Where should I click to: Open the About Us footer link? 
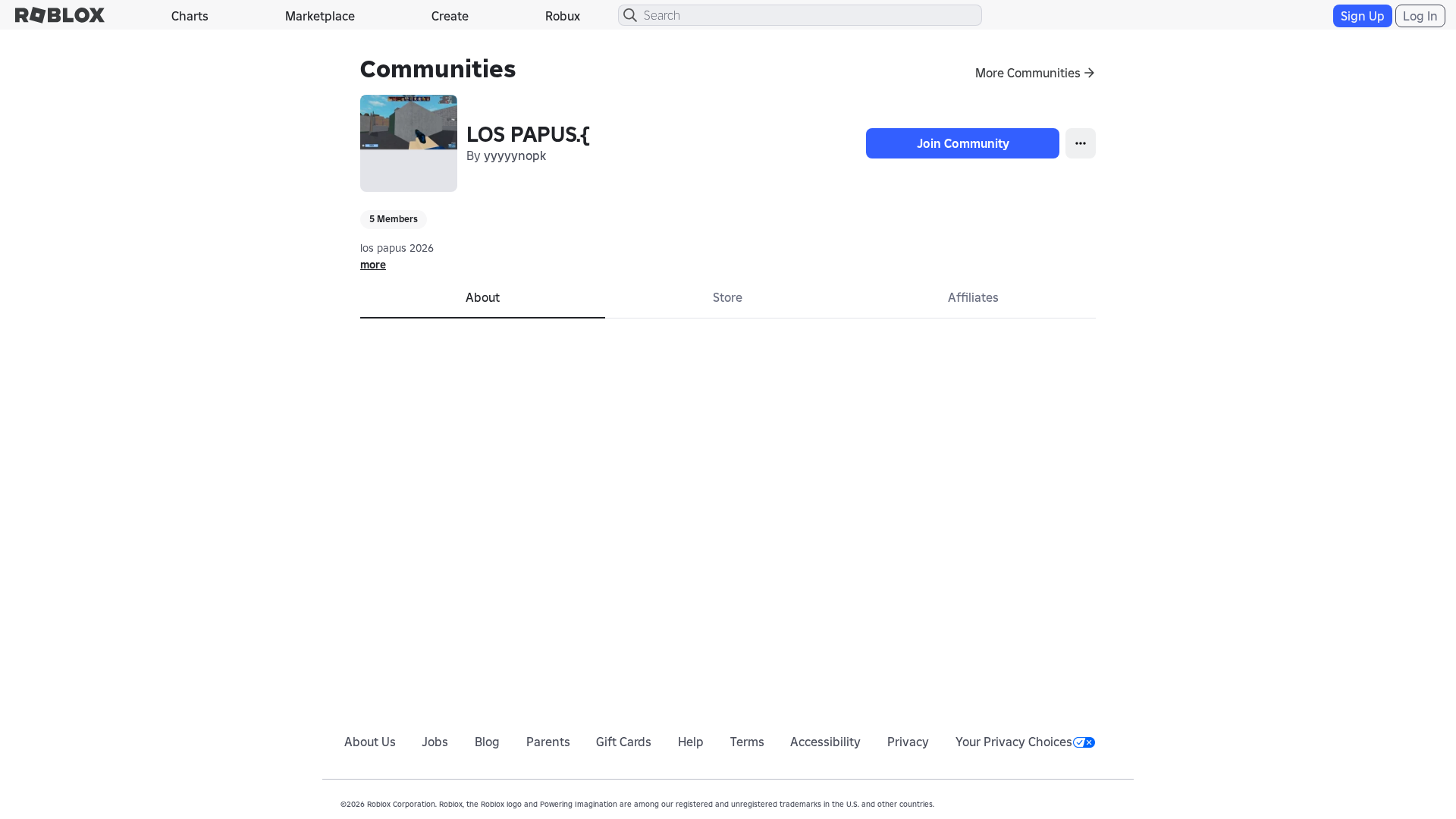coord(370,742)
